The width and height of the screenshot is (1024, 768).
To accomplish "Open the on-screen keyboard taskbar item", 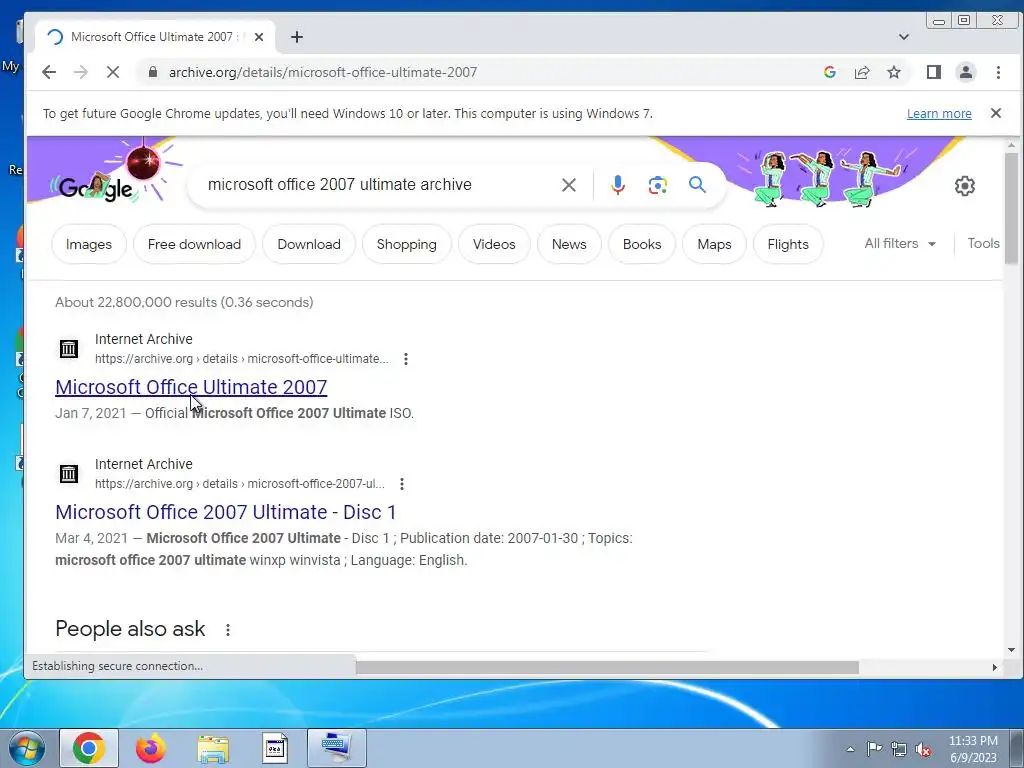I will (x=337, y=748).
